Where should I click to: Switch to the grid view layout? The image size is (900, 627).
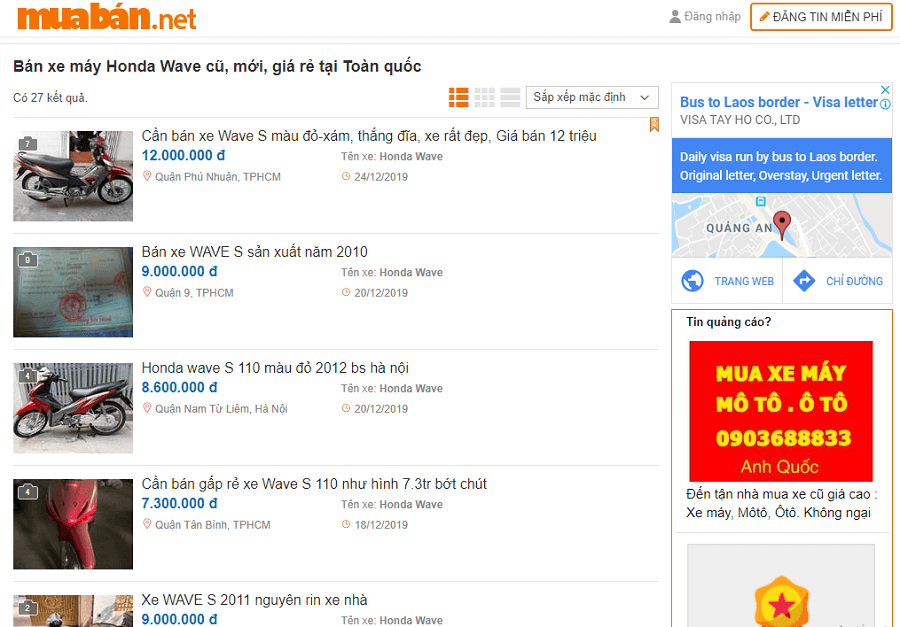coord(484,98)
